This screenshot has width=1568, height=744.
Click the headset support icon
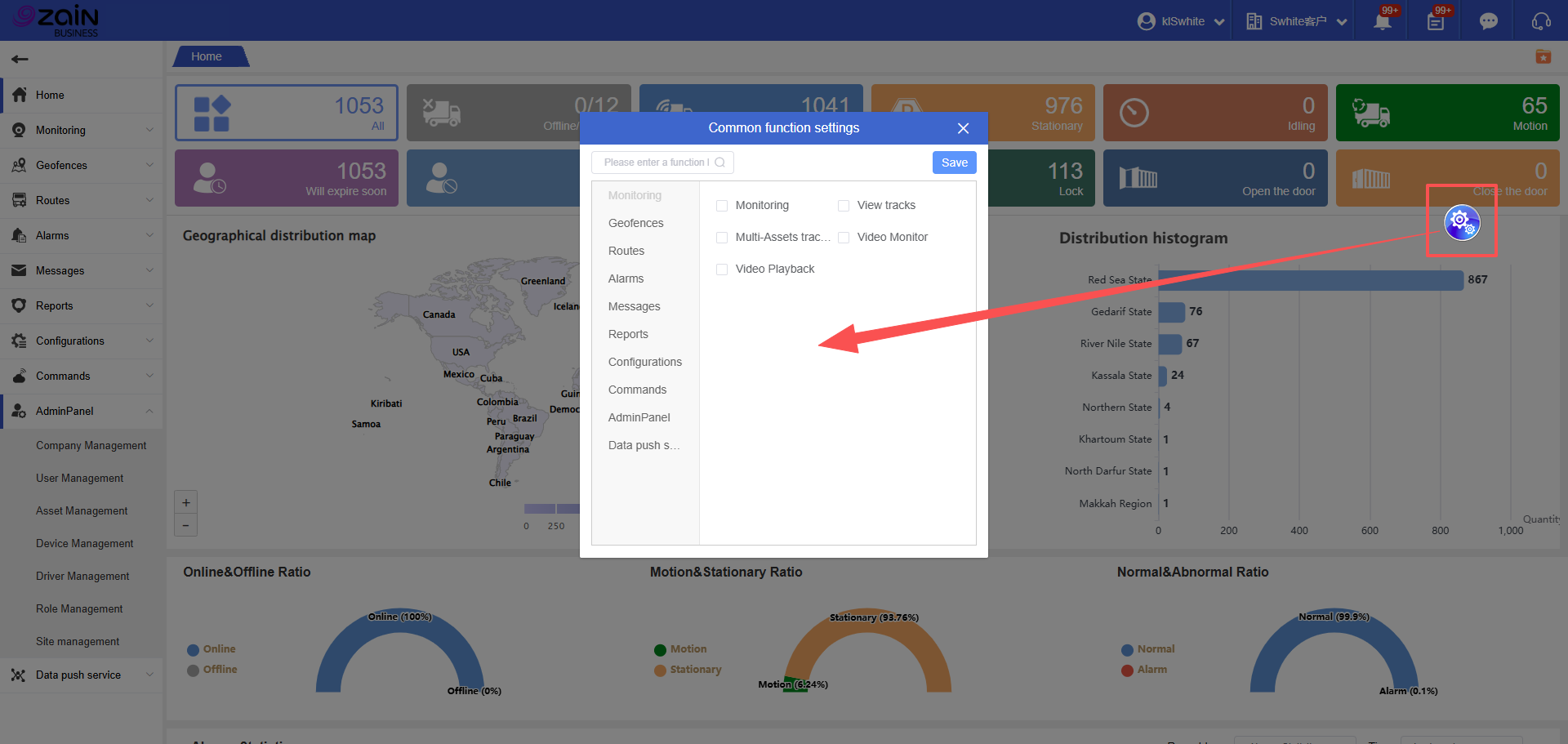[1541, 21]
